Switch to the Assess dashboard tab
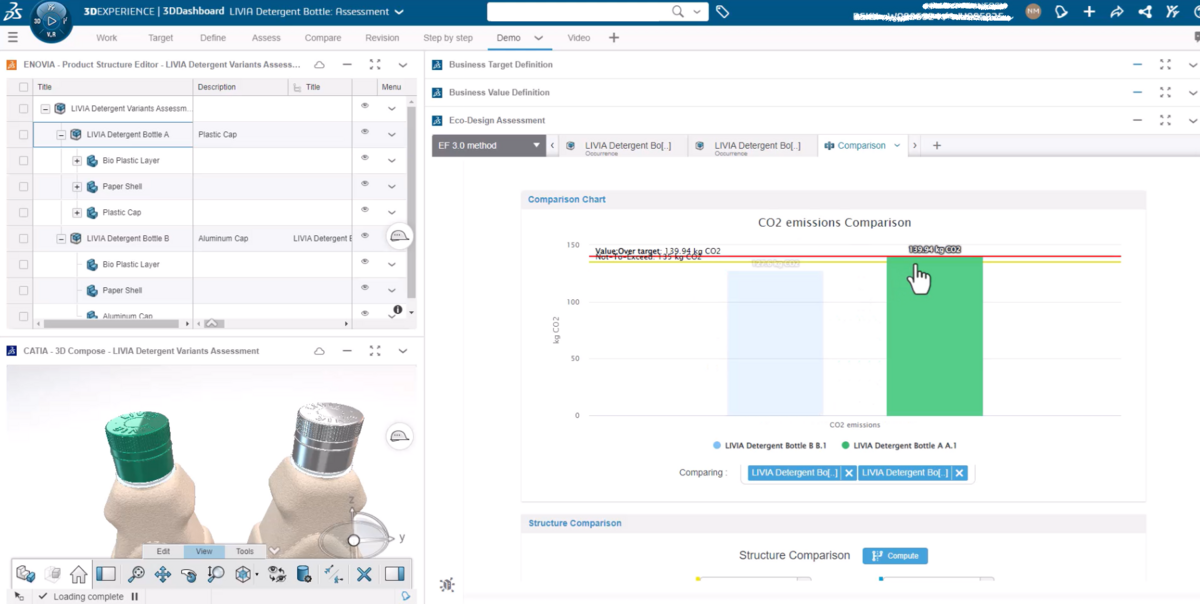Screen dimensions: 1200x604 [x=266, y=38]
